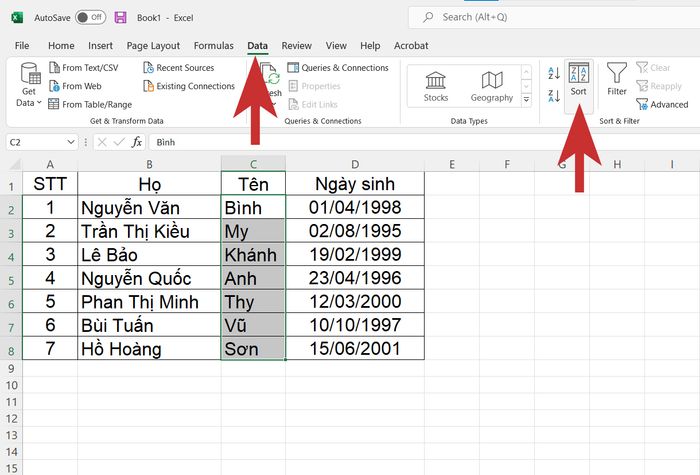
Task: Toggle the AutoSave switch
Action: pos(90,18)
